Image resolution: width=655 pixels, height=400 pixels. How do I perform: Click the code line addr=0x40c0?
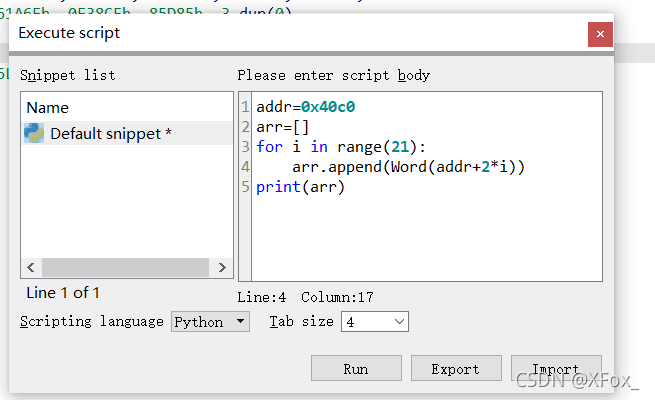point(305,107)
